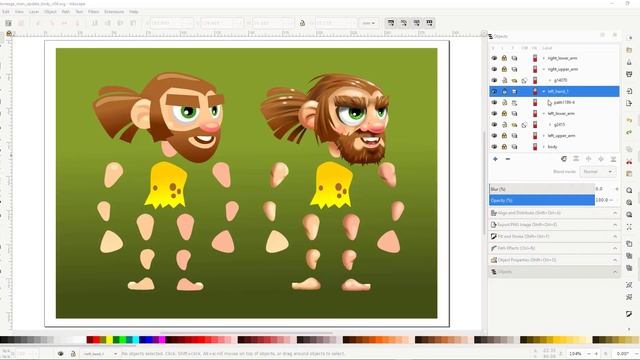Adjust the Blur (%) slider

click(x=542, y=189)
